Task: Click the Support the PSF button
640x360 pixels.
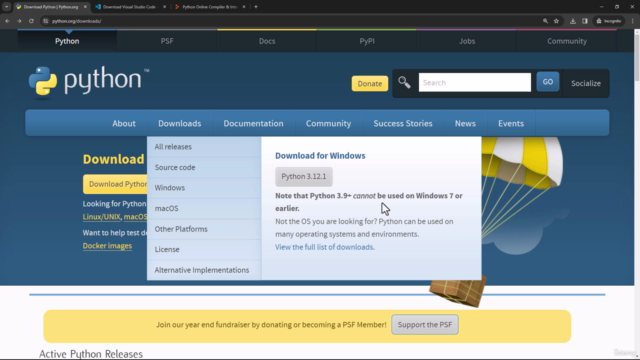Action: (425, 324)
